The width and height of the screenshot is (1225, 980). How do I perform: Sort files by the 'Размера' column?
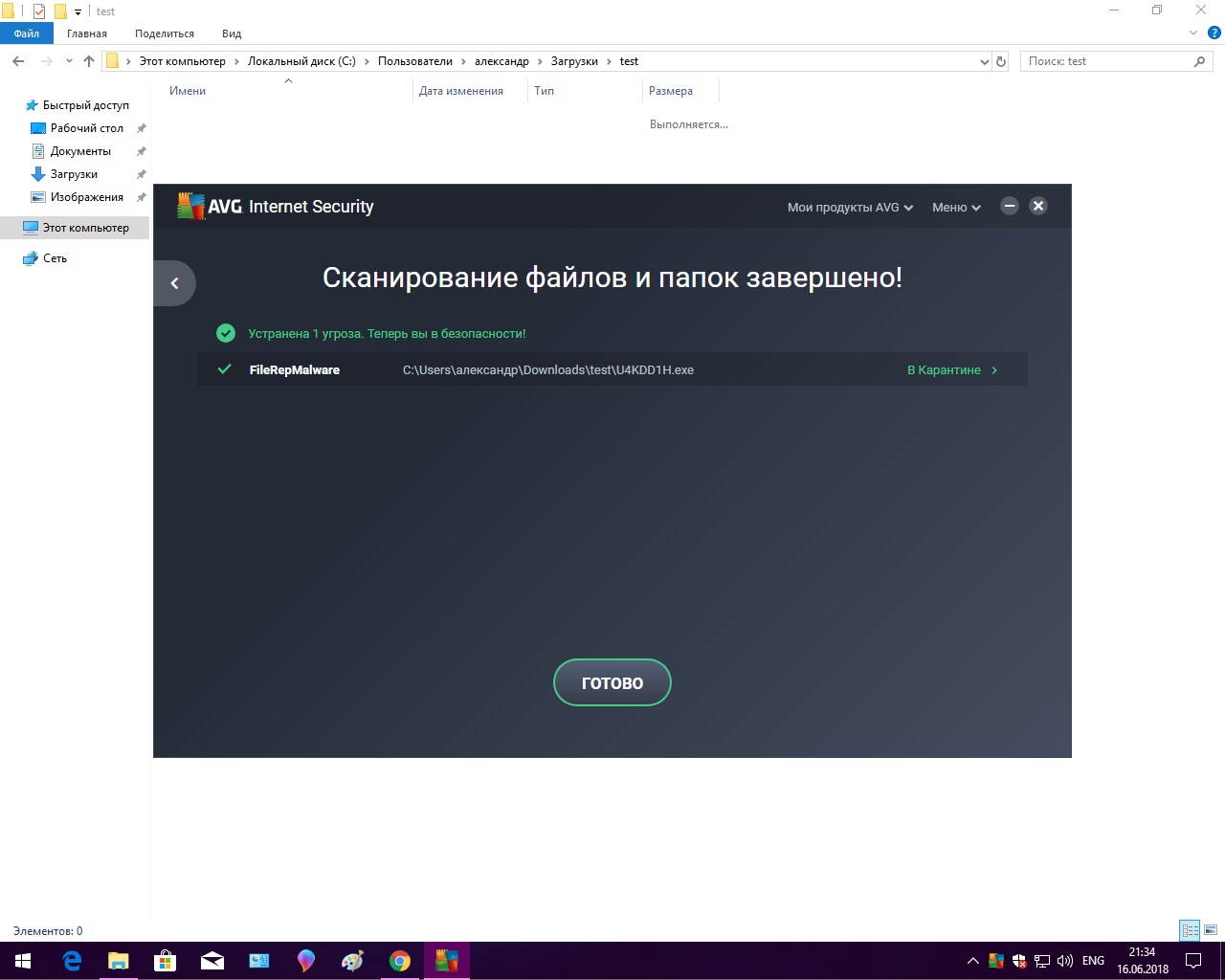[x=671, y=91]
